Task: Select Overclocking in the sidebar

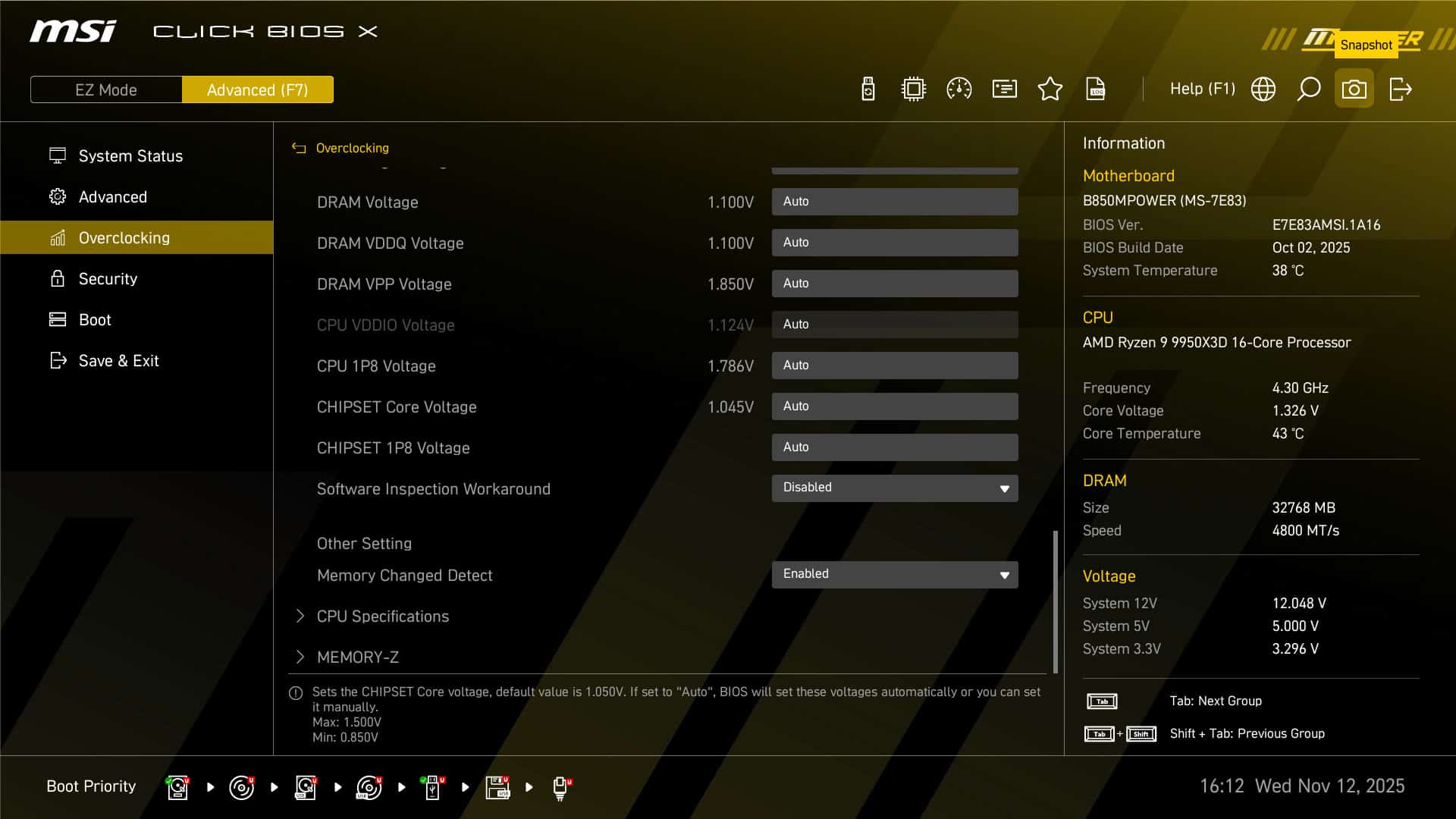Action: (x=136, y=237)
